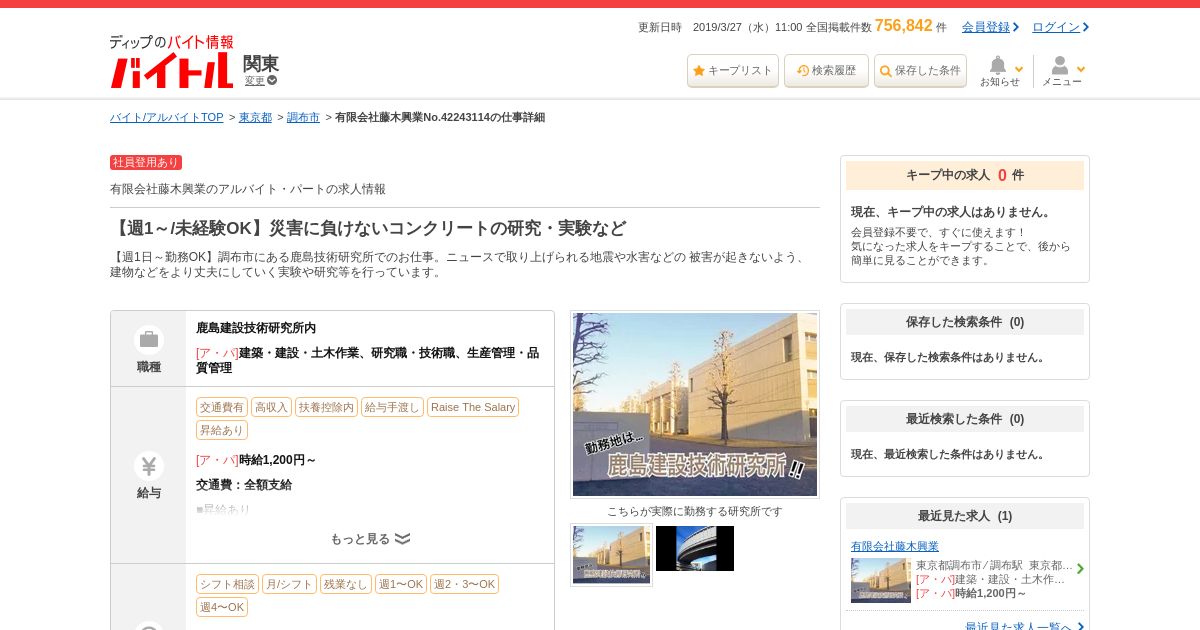Screen dimensions: 1200x630
Task: Click the 週2・3〜OK tag
Action: (x=464, y=584)
